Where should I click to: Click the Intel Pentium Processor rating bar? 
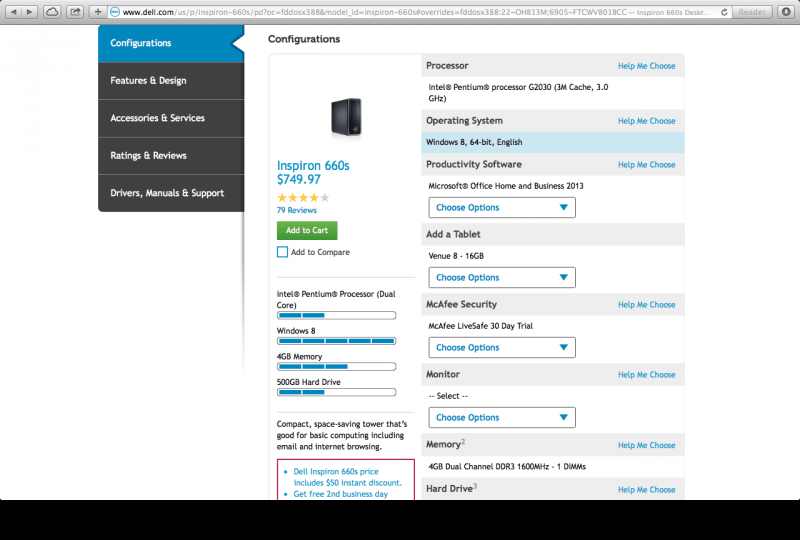336,315
